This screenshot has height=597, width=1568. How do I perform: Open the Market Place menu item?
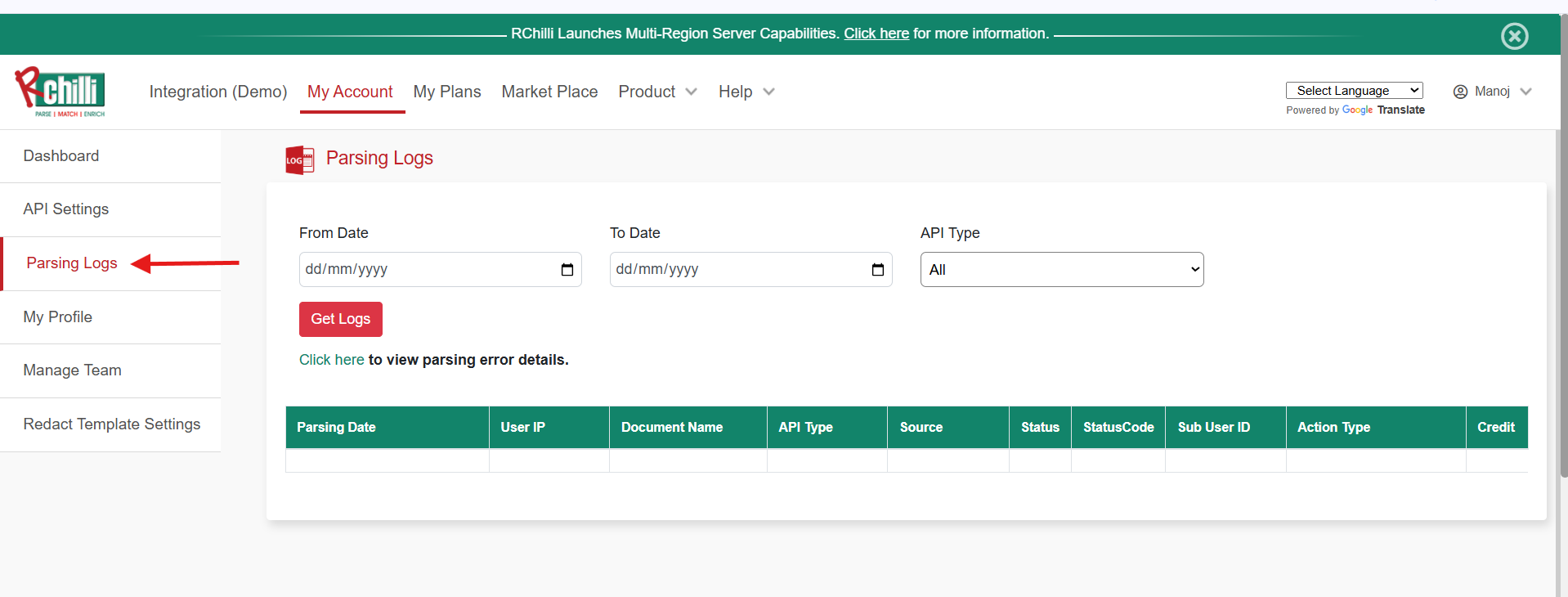[549, 92]
